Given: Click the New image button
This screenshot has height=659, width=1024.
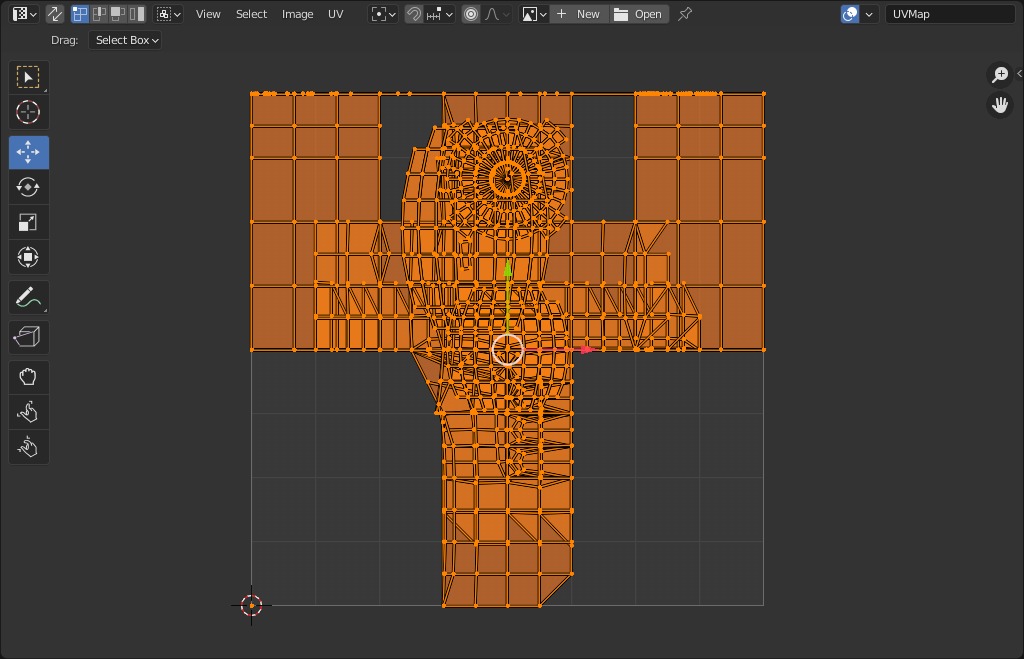Looking at the screenshot, I should tap(579, 14).
